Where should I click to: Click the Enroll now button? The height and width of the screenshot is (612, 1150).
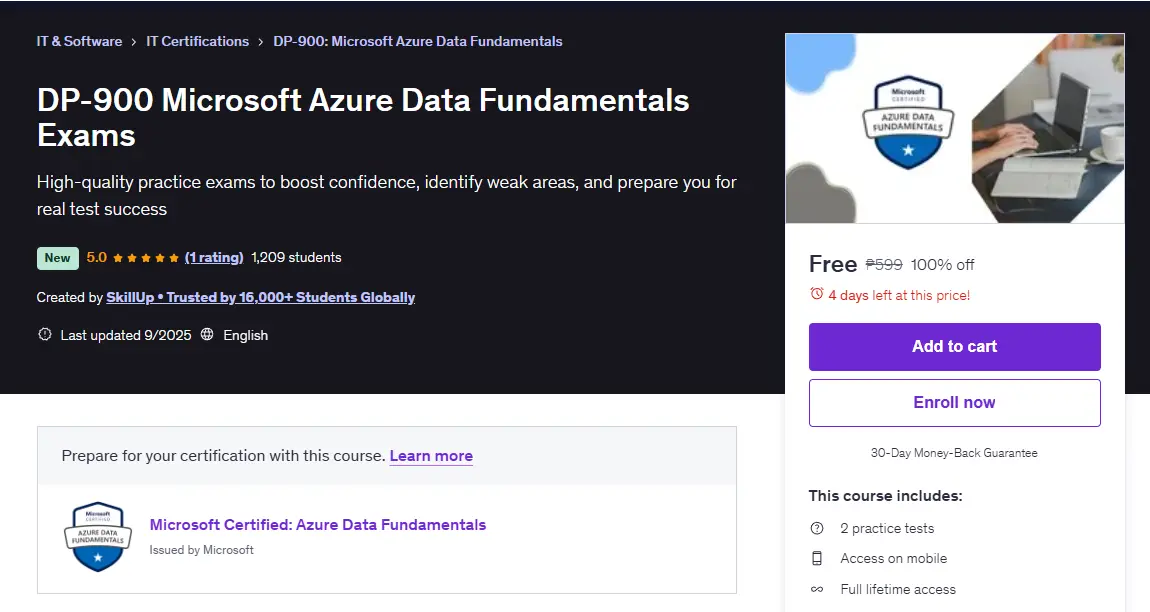(954, 403)
